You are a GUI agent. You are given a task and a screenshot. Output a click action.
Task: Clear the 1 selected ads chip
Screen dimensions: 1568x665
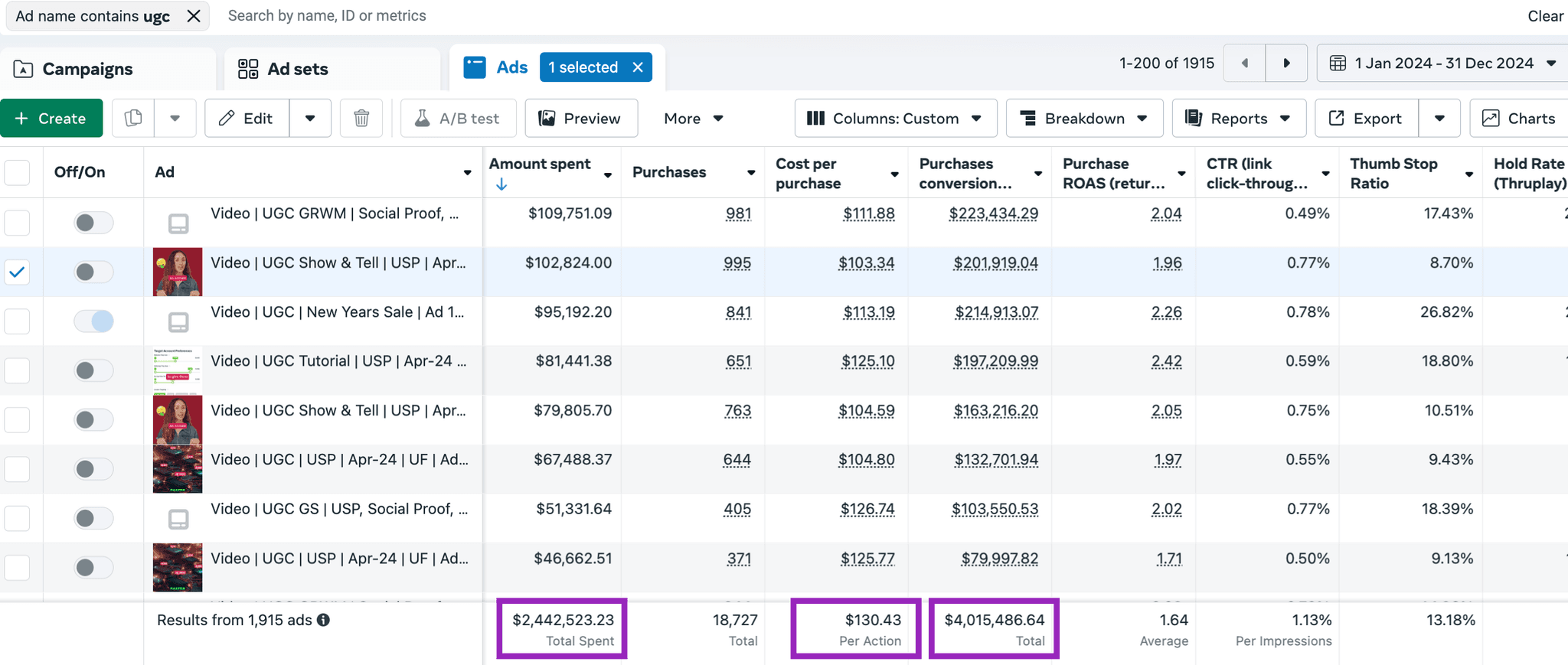coord(638,67)
